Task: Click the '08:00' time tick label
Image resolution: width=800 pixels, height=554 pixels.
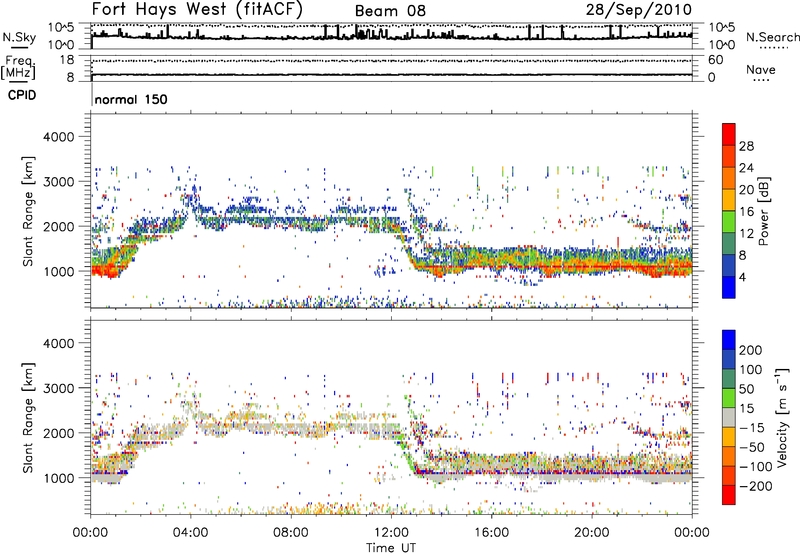Action: coord(291,533)
